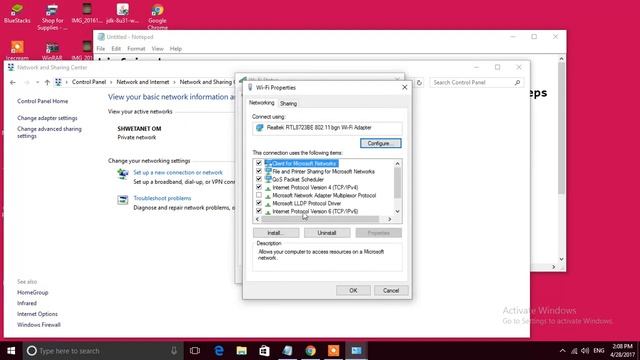The width and height of the screenshot is (640, 360).
Task: Click items list scroll-up arrow
Action: click(x=398, y=164)
